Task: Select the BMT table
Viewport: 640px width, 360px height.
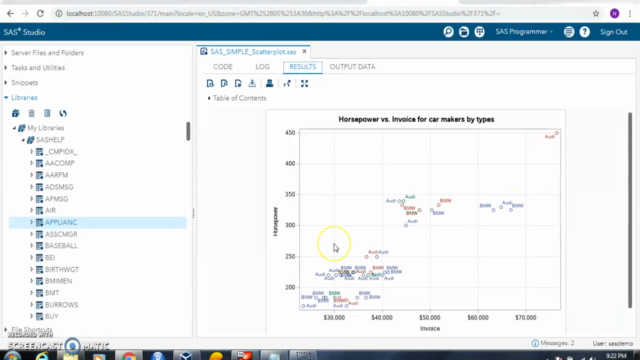Action: [x=52, y=293]
